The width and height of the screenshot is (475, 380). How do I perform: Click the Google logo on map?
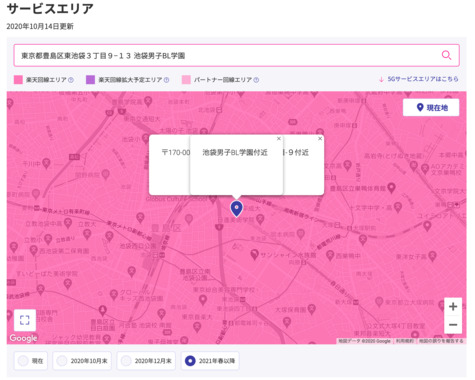click(x=23, y=338)
